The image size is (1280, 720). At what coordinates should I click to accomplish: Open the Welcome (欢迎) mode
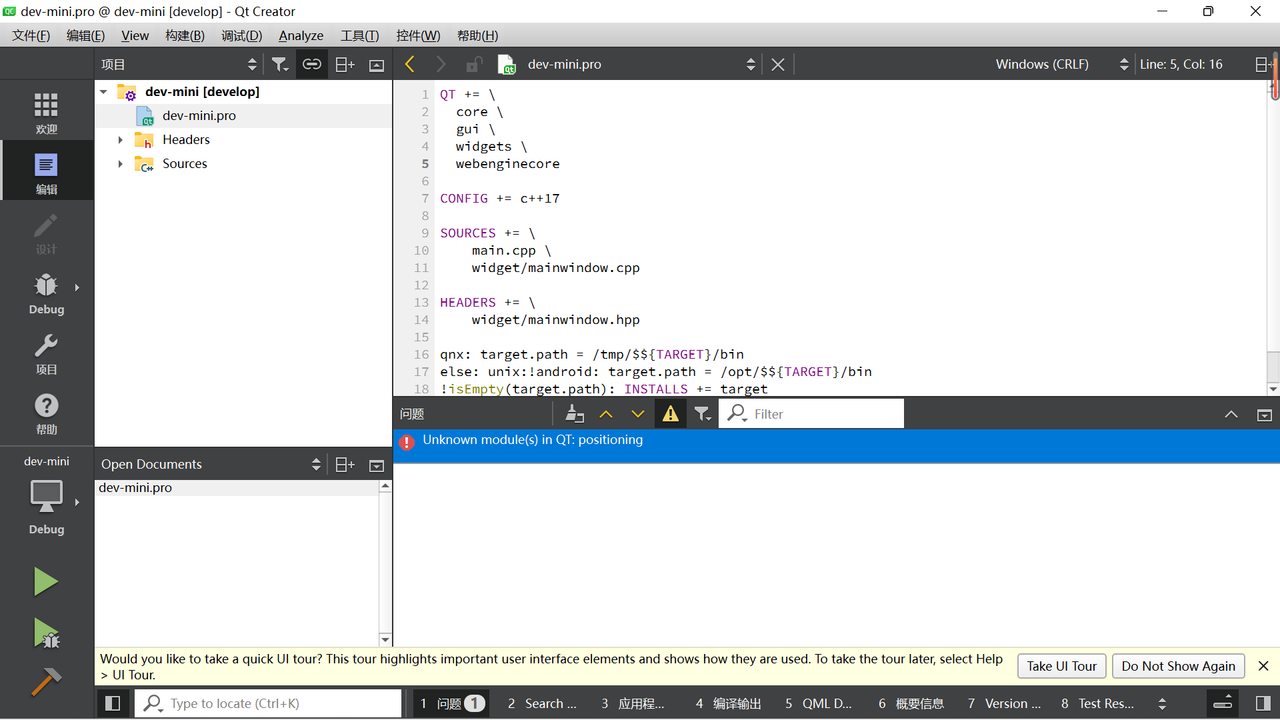point(46,112)
